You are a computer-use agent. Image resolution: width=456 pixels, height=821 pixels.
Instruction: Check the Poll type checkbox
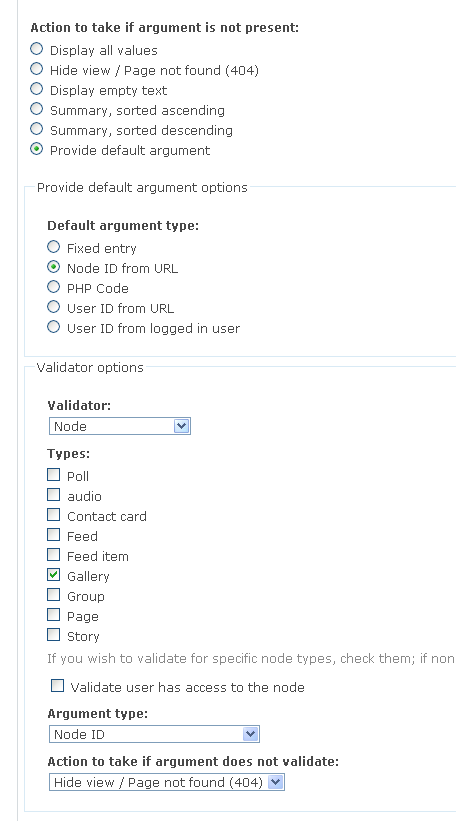[53, 475]
